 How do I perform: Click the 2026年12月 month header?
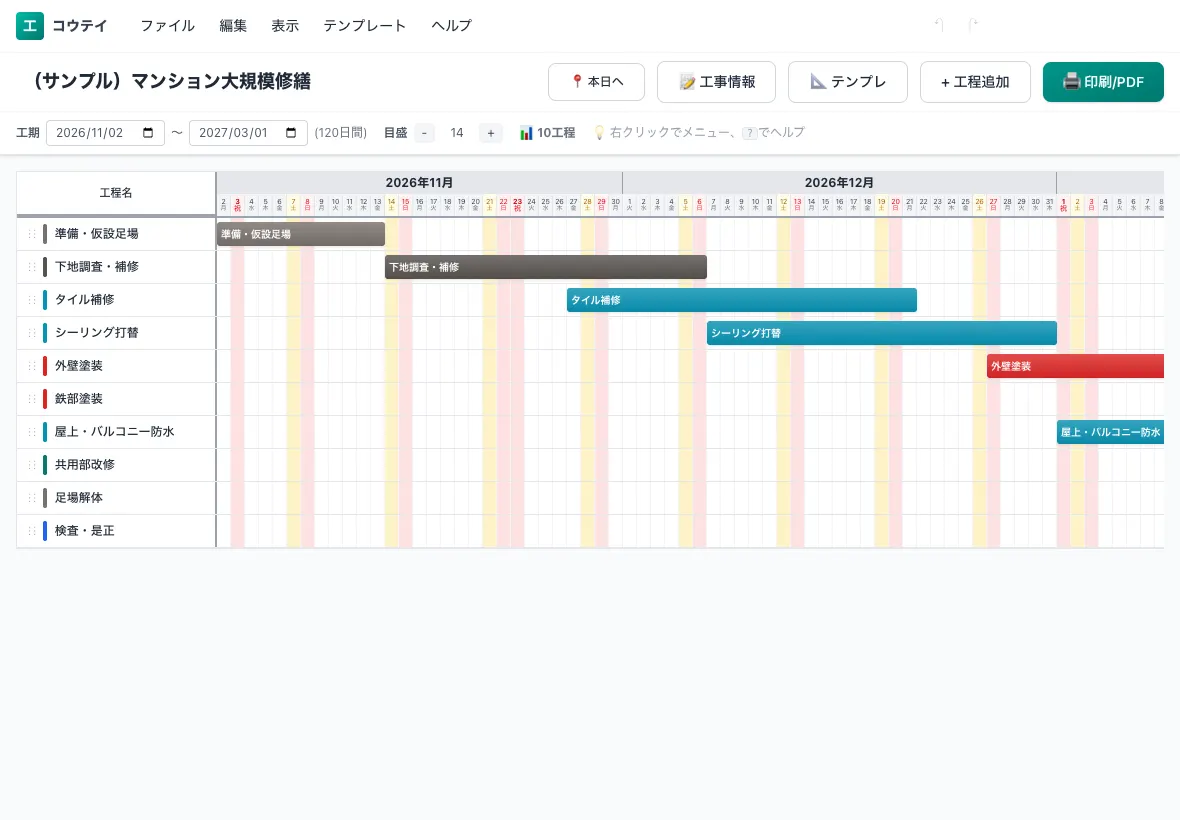(x=839, y=183)
